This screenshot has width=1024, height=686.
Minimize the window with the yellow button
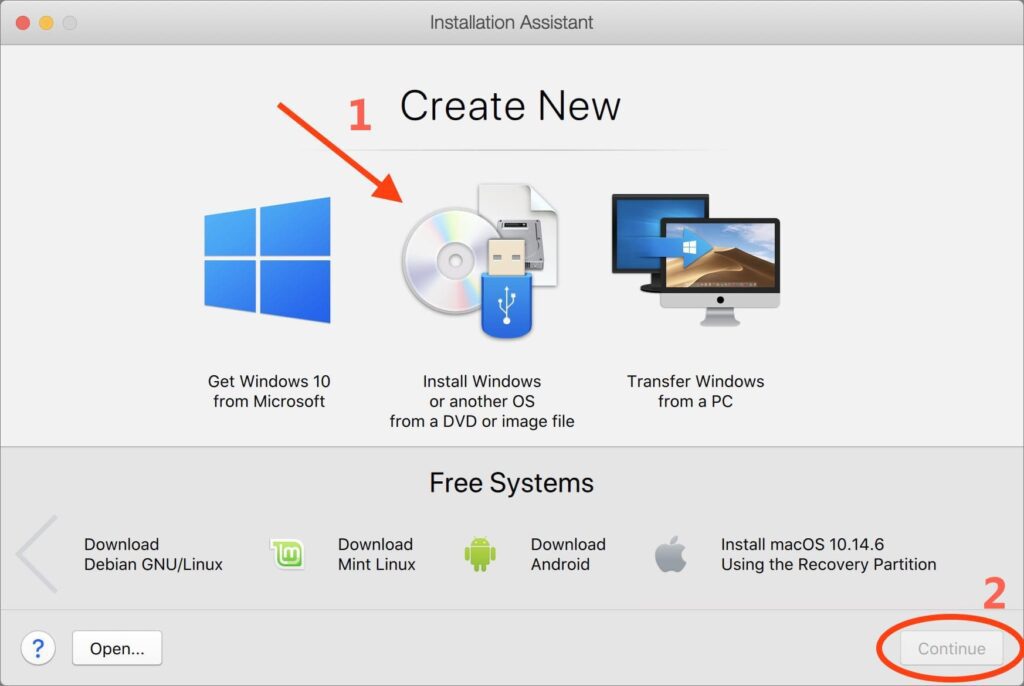pyautogui.click(x=46, y=22)
